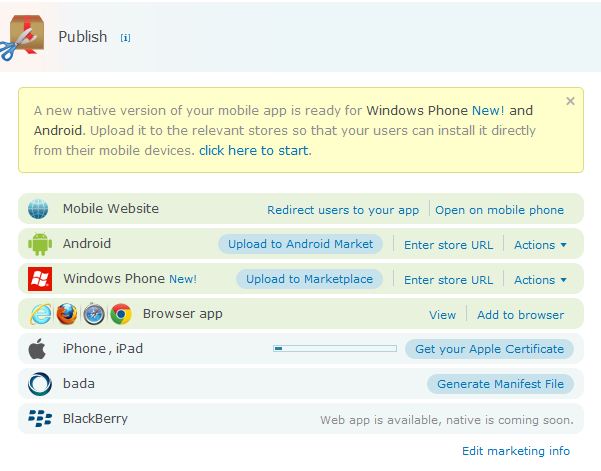Screen dimensions: 601x471
Task: Click Upload to Android Market button
Action: 300,244
